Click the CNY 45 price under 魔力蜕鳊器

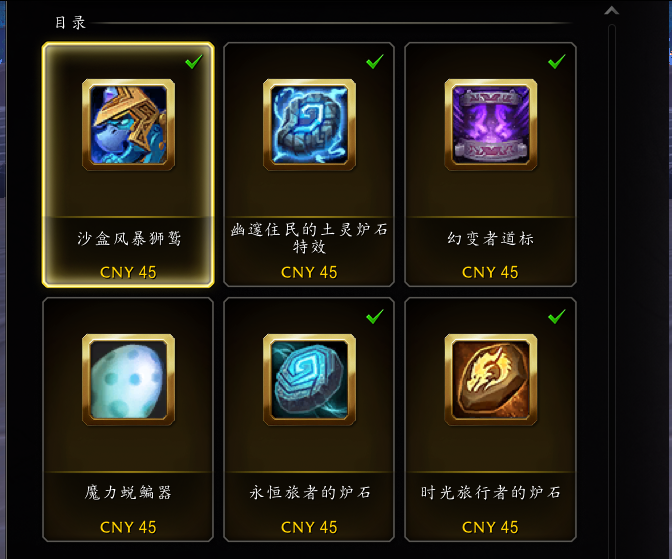point(128,527)
